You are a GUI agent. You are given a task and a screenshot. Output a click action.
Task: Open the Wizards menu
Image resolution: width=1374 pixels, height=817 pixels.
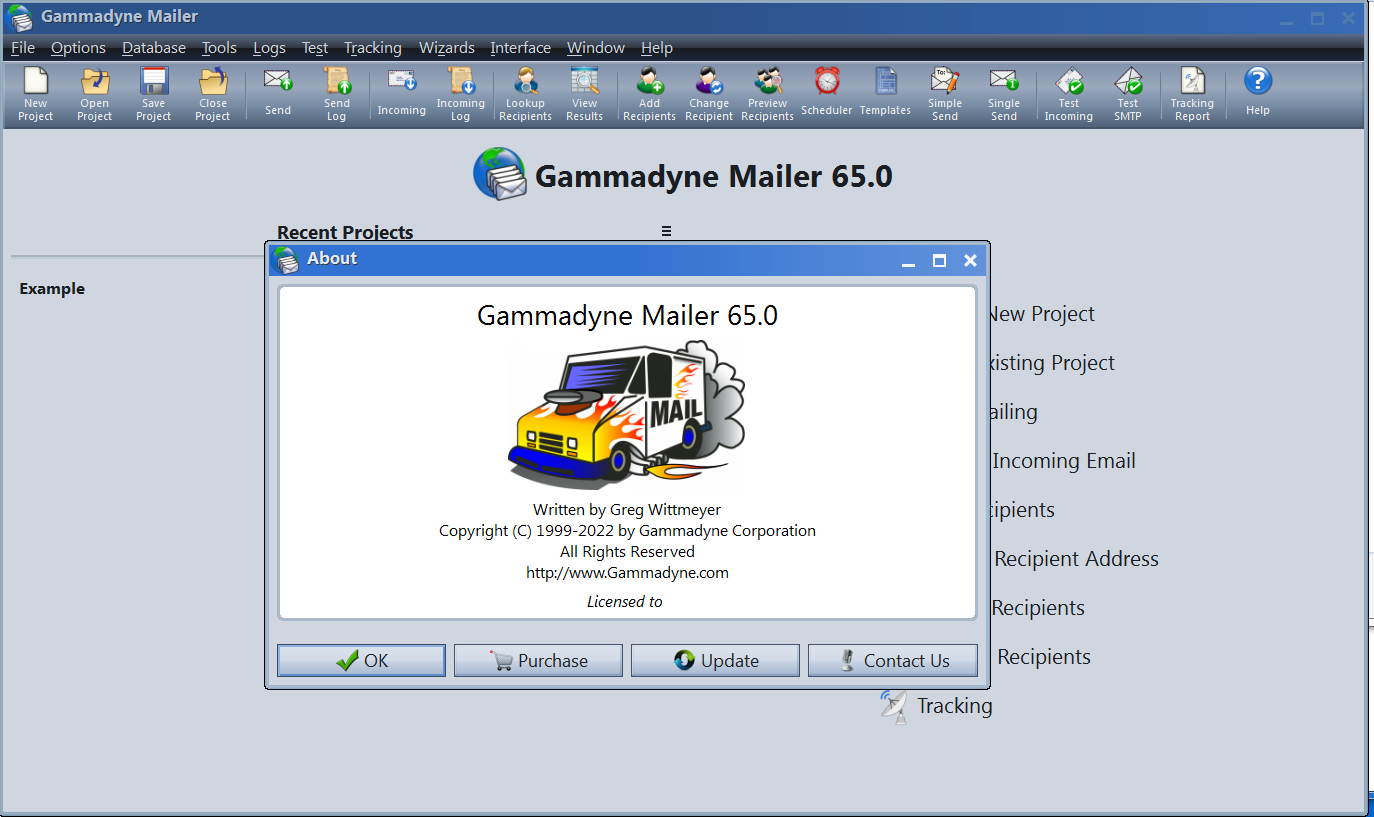click(x=446, y=48)
